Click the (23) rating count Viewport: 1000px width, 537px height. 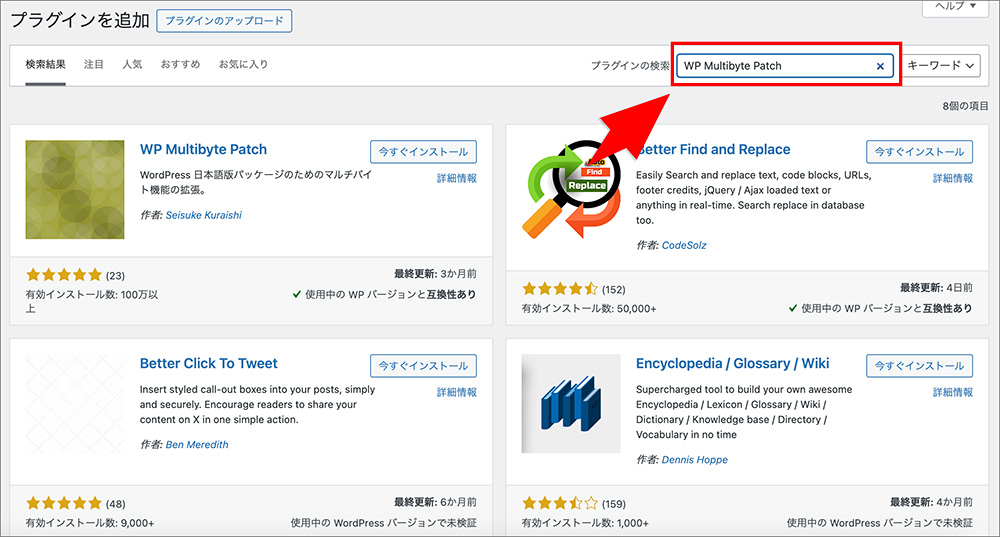point(115,276)
